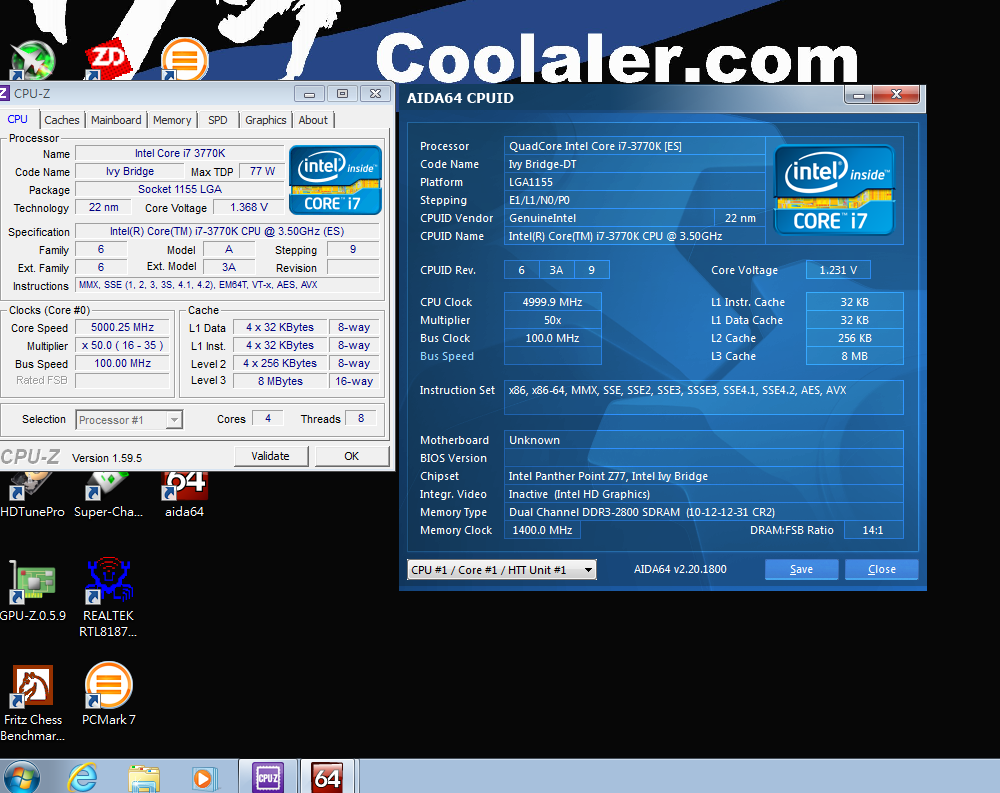
Task: Switch to the Memory tab
Action: (x=172, y=120)
